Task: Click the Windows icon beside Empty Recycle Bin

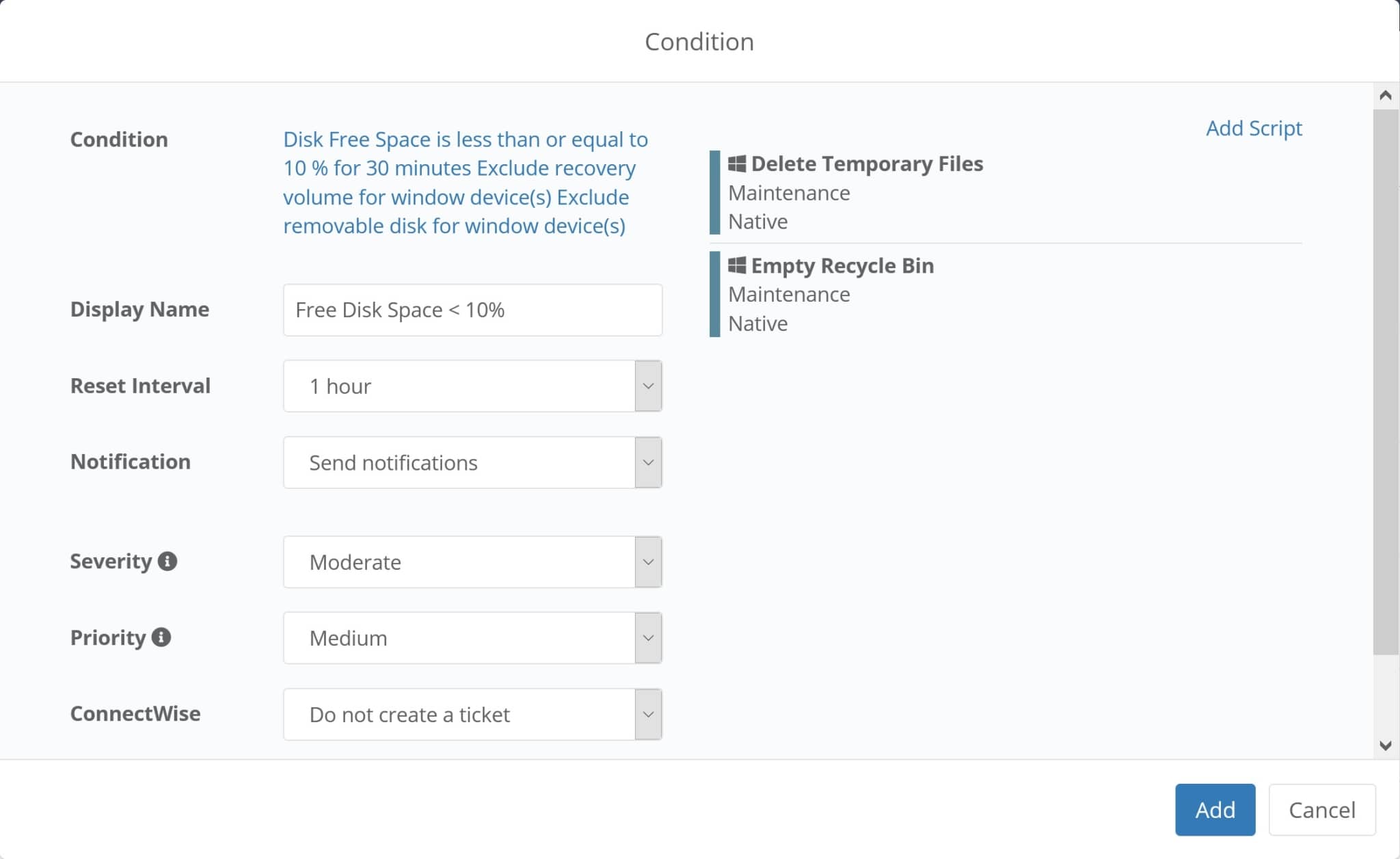Action: 736,265
